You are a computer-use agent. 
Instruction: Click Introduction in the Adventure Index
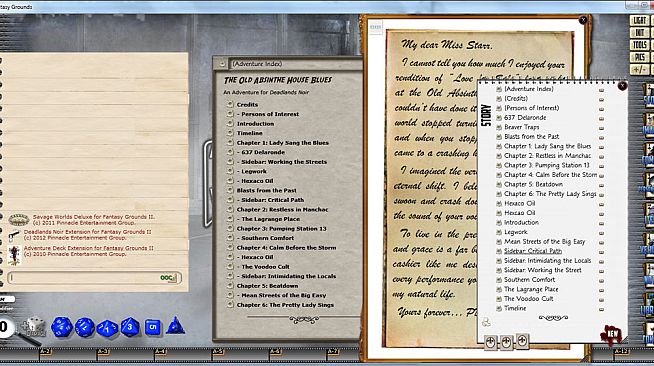tap(255, 124)
